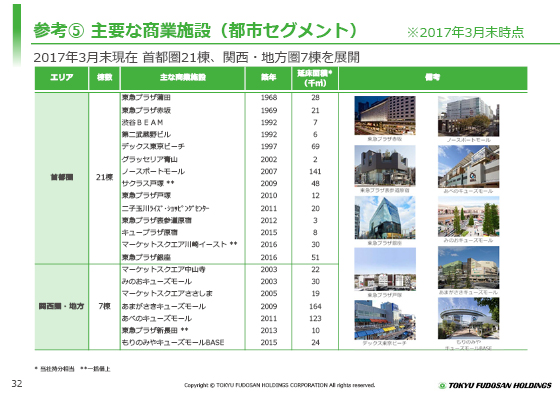Click the 渋谷BEAM table row
This screenshot has width=560, height=396.
click(229, 122)
